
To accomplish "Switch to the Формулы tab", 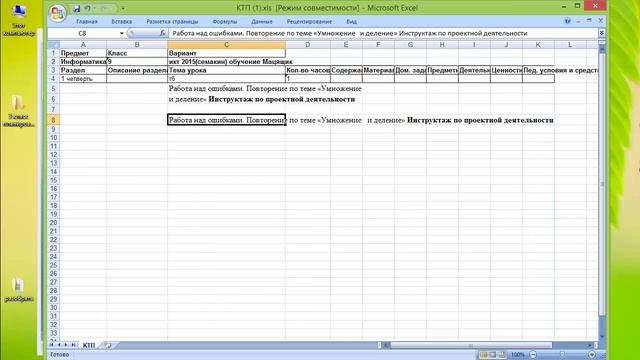I will click(224, 22).
